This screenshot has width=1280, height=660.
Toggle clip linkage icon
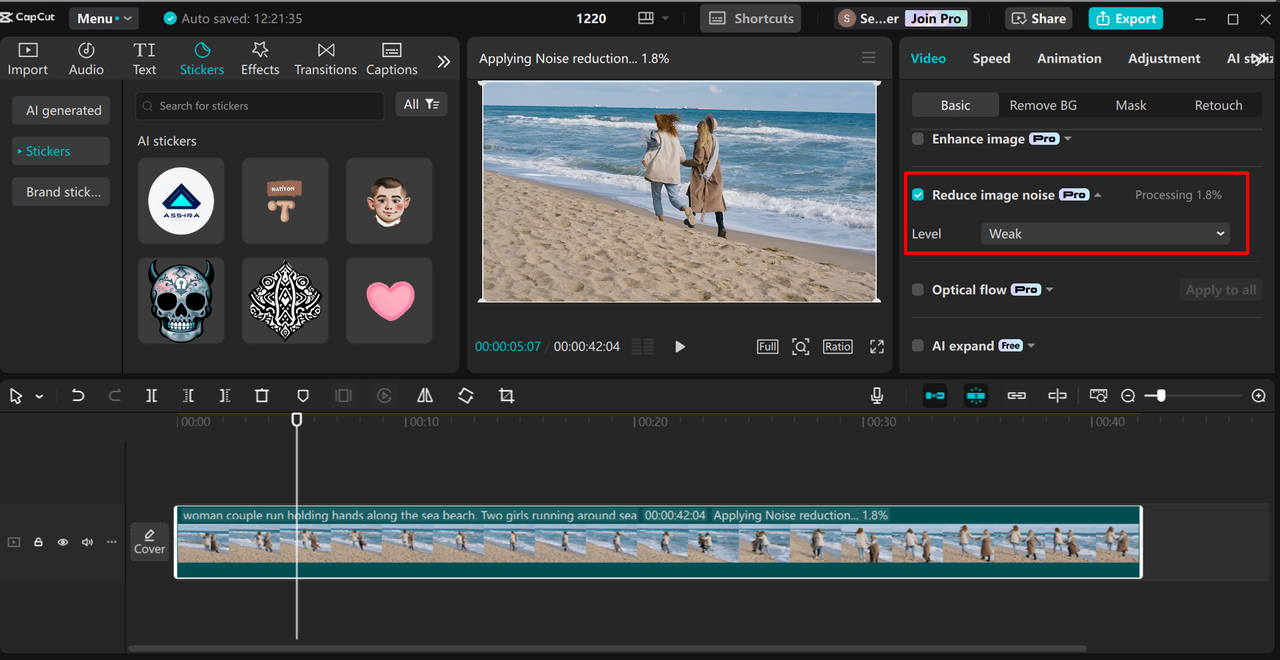pyautogui.click(x=1017, y=396)
